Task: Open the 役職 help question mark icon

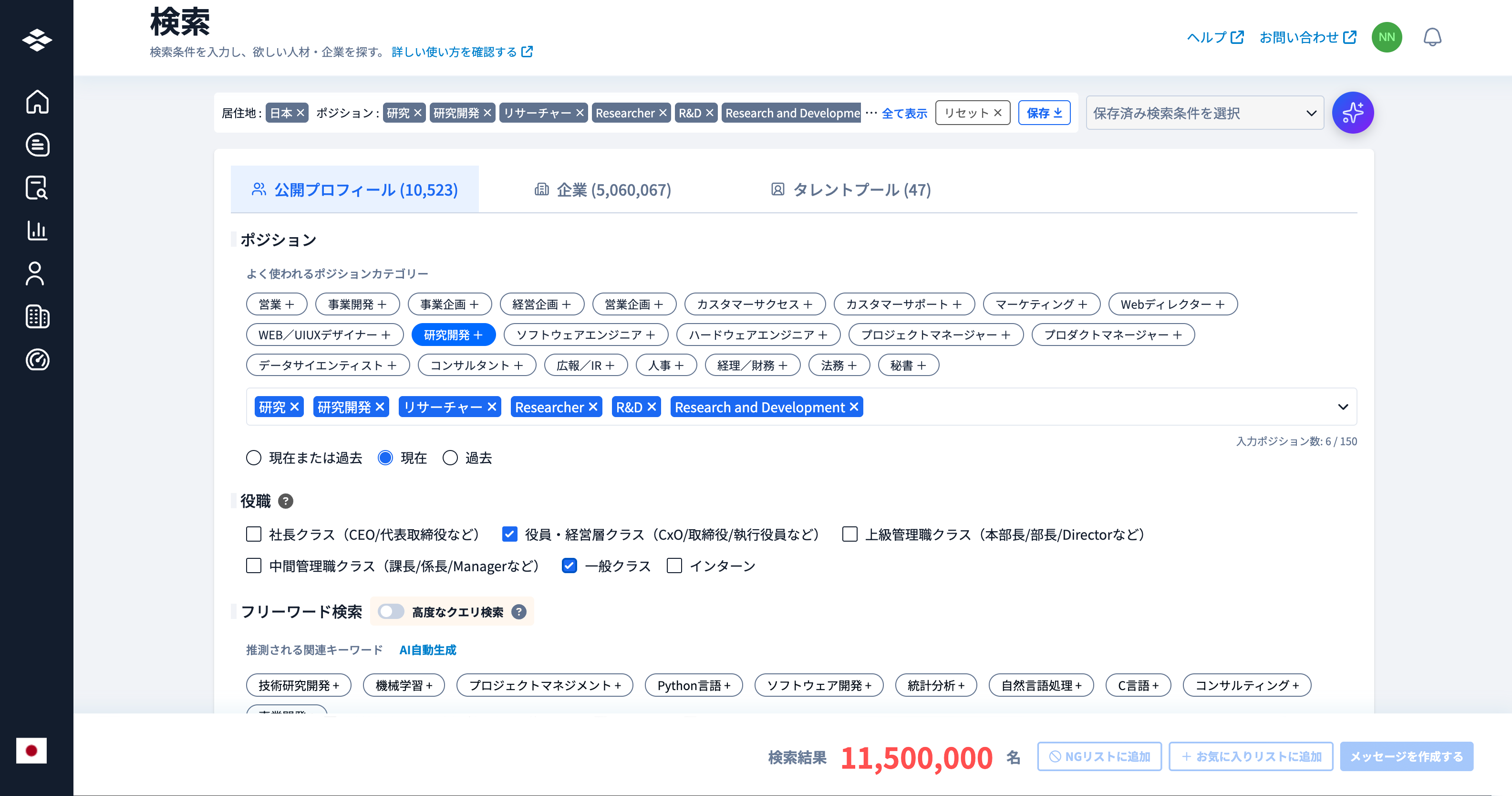Action: click(285, 501)
